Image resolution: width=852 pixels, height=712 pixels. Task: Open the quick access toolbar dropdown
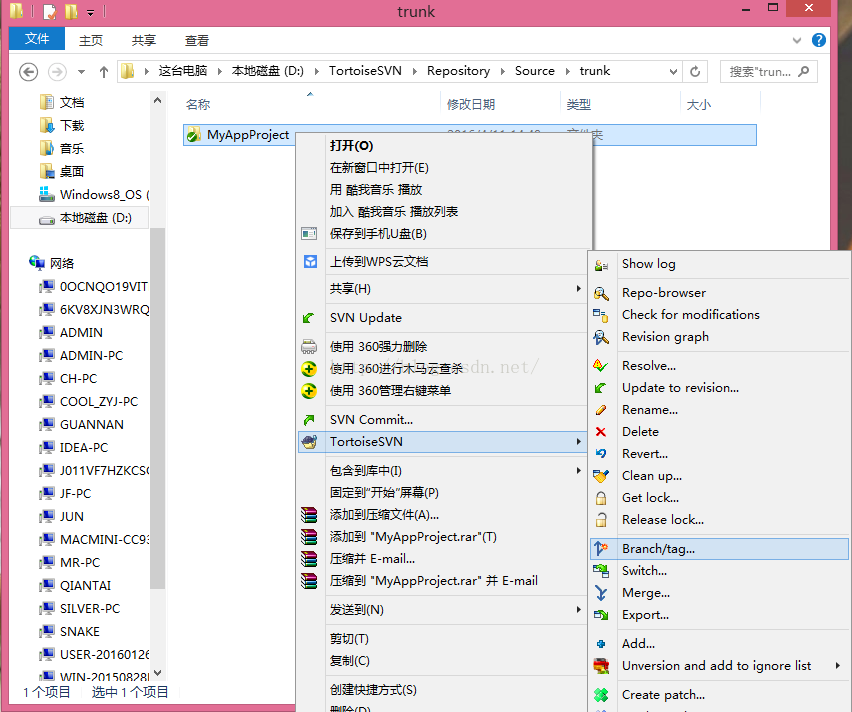pos(91,12)
